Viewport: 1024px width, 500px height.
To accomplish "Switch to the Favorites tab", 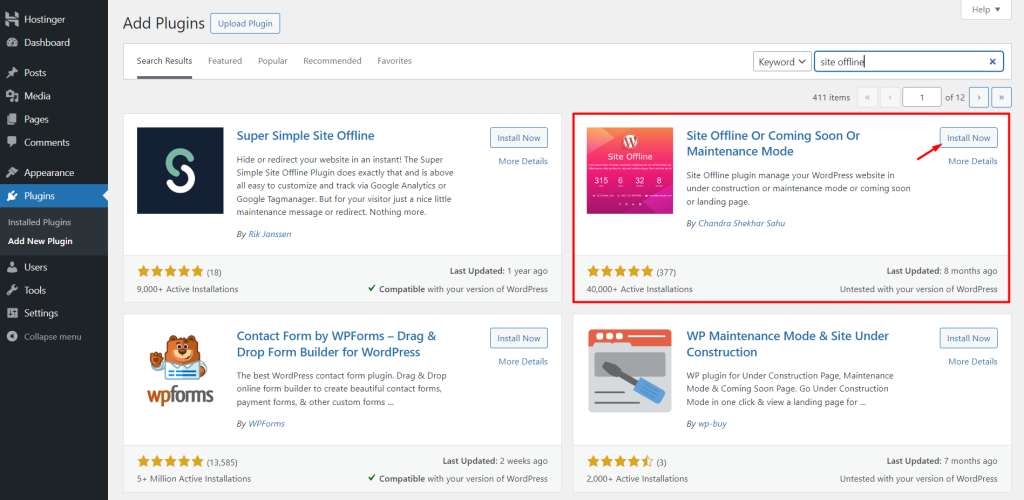I will pyautogui.click(x=394, y=61).
